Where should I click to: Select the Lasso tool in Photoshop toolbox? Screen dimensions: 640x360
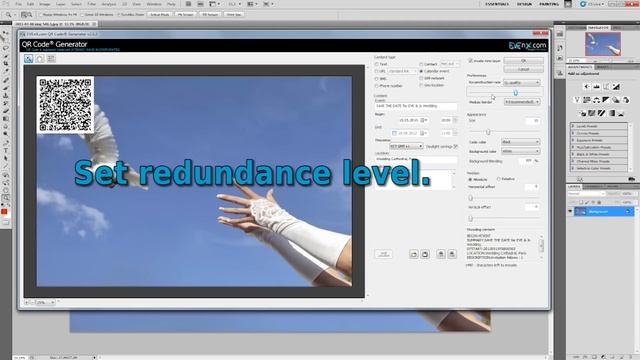point(6,48)
